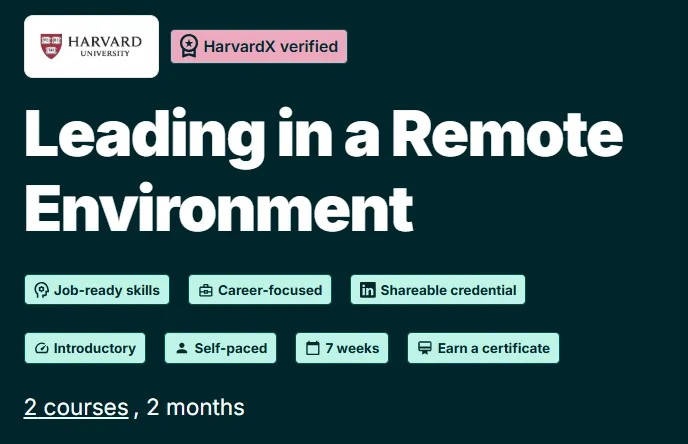Viewport: 688px width, 444px height.
Task: Click the HarvardX verified badge text
Action: click(271, 47)
